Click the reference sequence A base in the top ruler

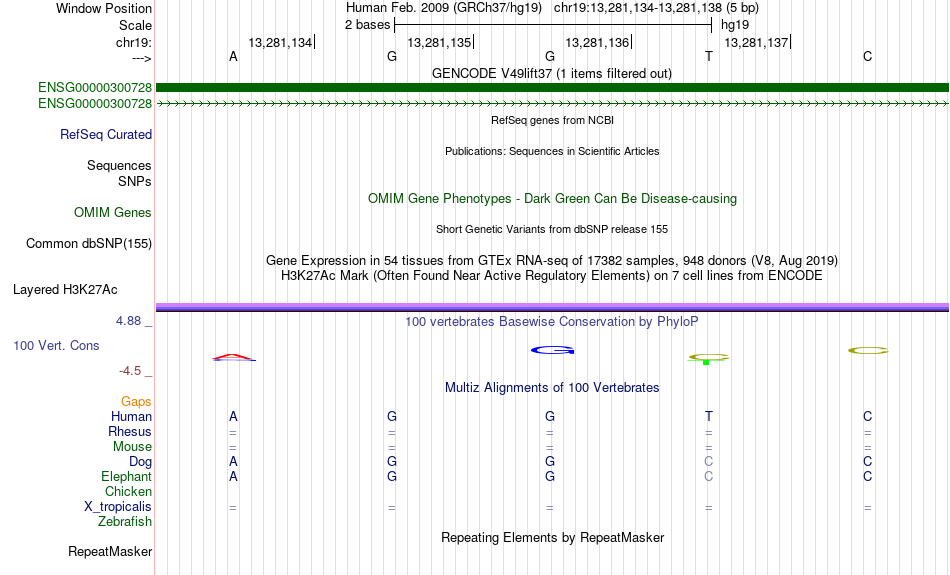point(233,56)
